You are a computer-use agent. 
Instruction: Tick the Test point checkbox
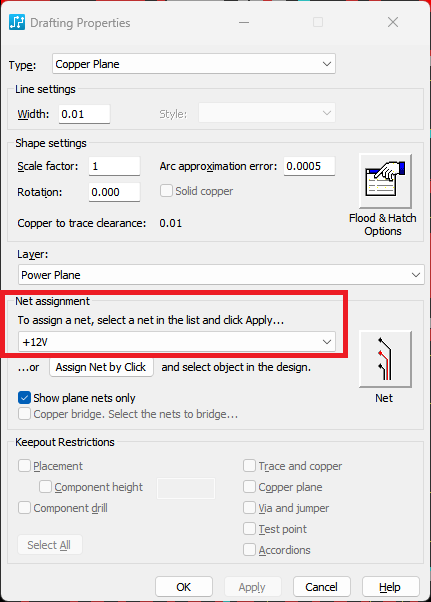click(x=249, y=529)
